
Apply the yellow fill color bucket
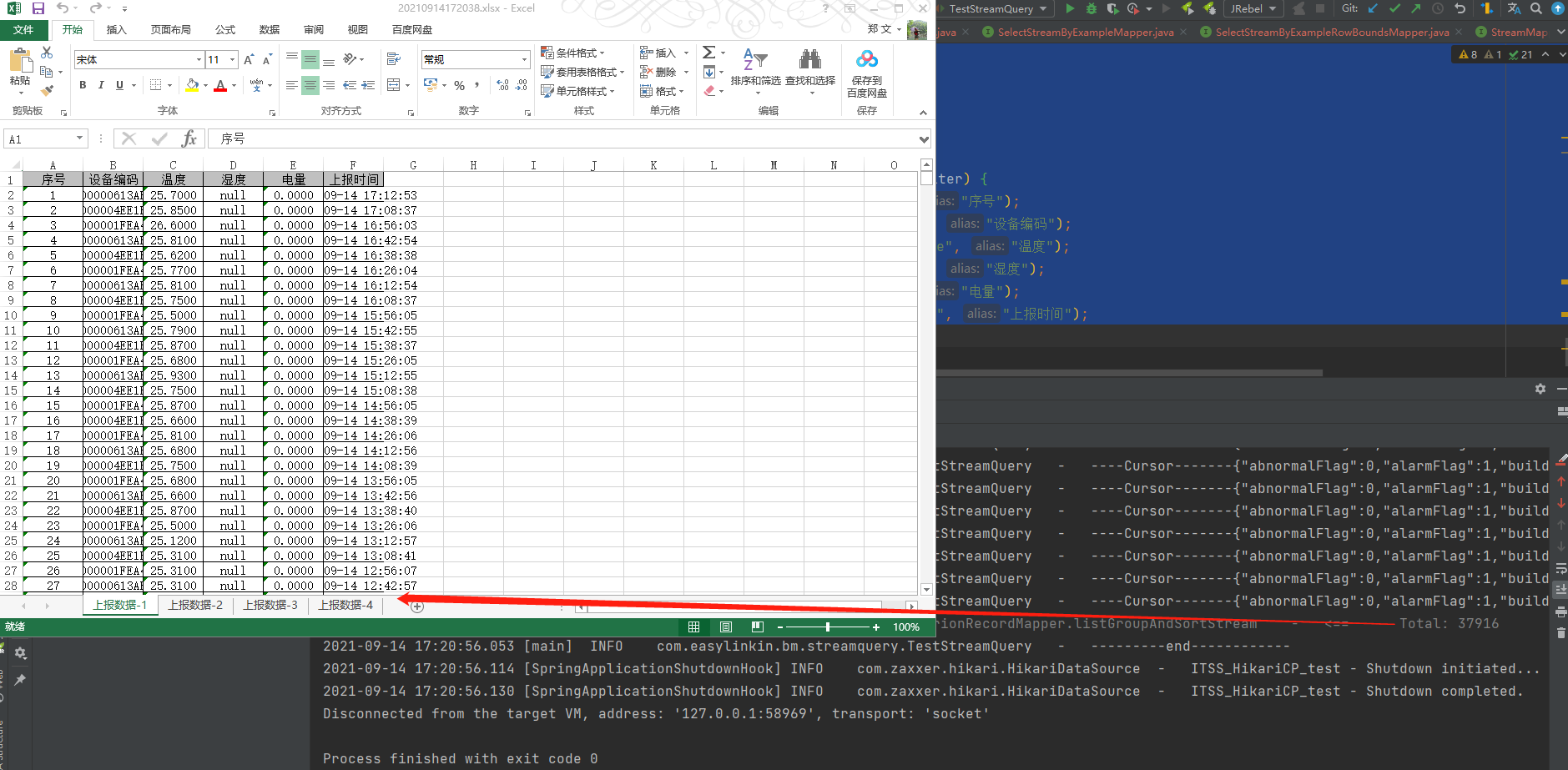point(192,85)
